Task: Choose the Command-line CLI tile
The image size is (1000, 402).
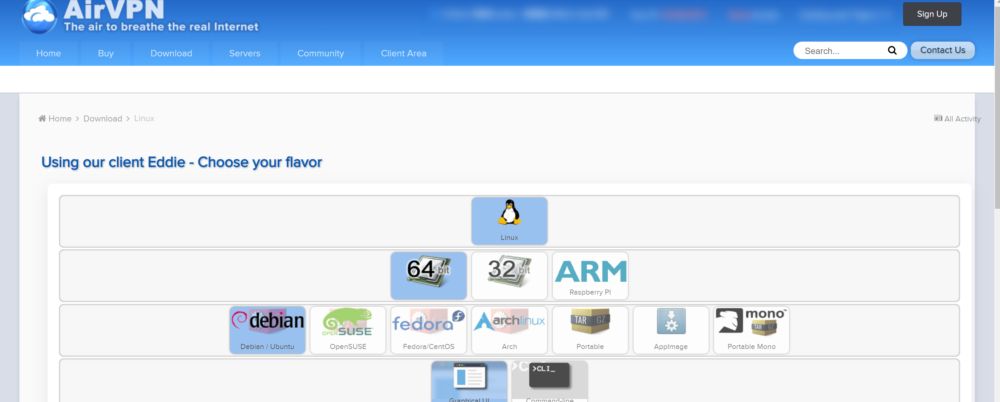Action: tap(549, 382)
